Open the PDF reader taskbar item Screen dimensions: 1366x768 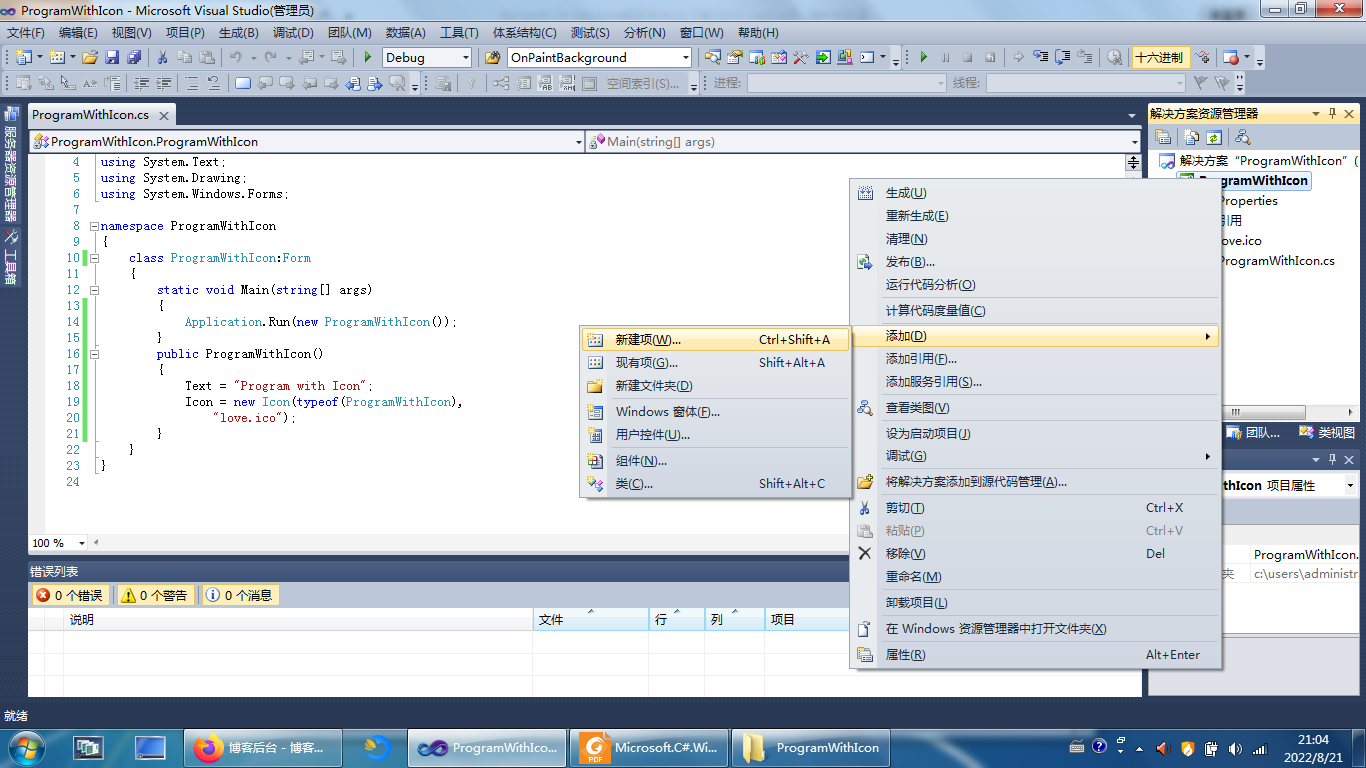tap(650, 747)
